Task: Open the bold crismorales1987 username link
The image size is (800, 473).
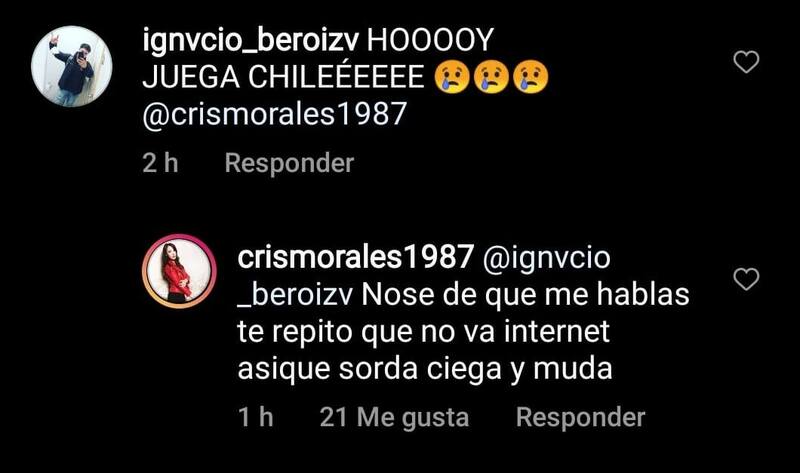Action: tap(356, 257)
